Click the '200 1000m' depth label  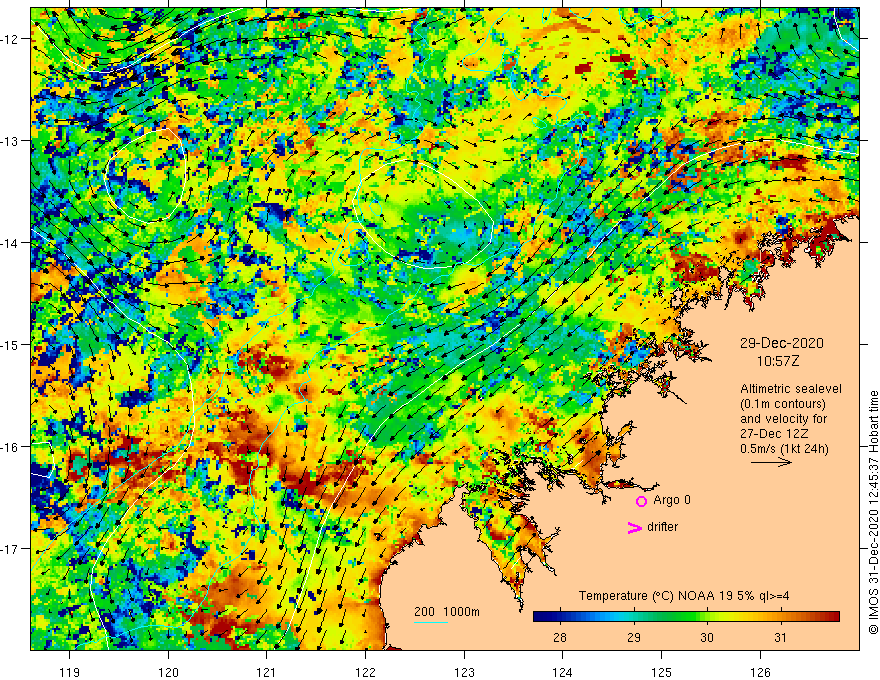447,612
